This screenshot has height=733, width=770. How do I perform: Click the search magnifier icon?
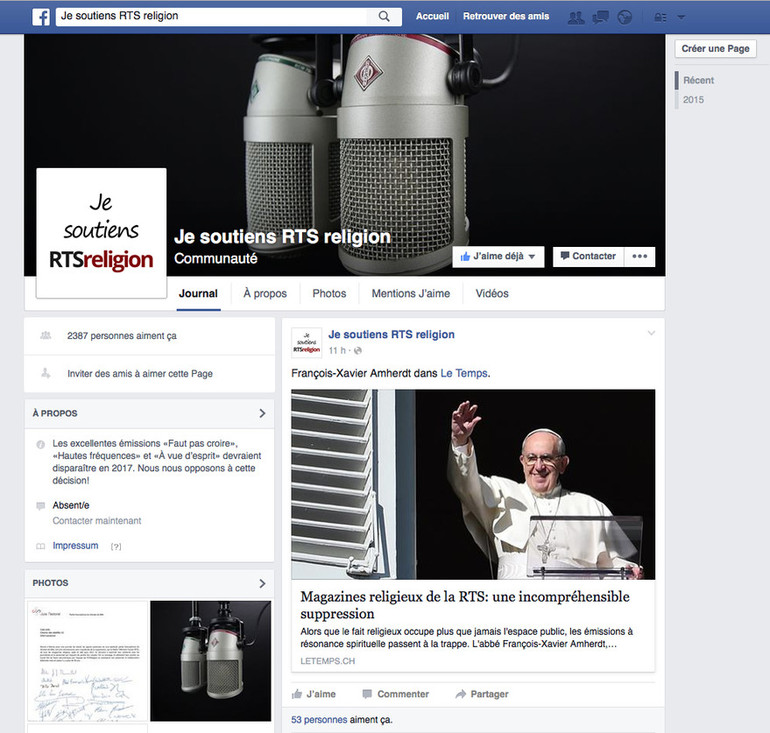point(384,17)
